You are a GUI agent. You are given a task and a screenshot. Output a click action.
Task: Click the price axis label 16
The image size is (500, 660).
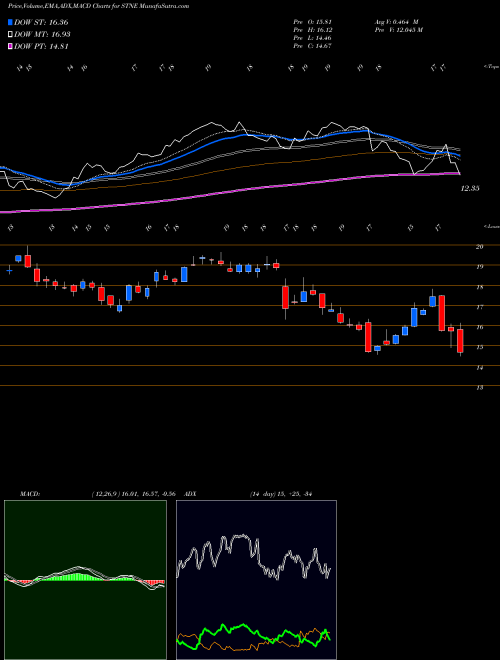[x=479, y=327]
